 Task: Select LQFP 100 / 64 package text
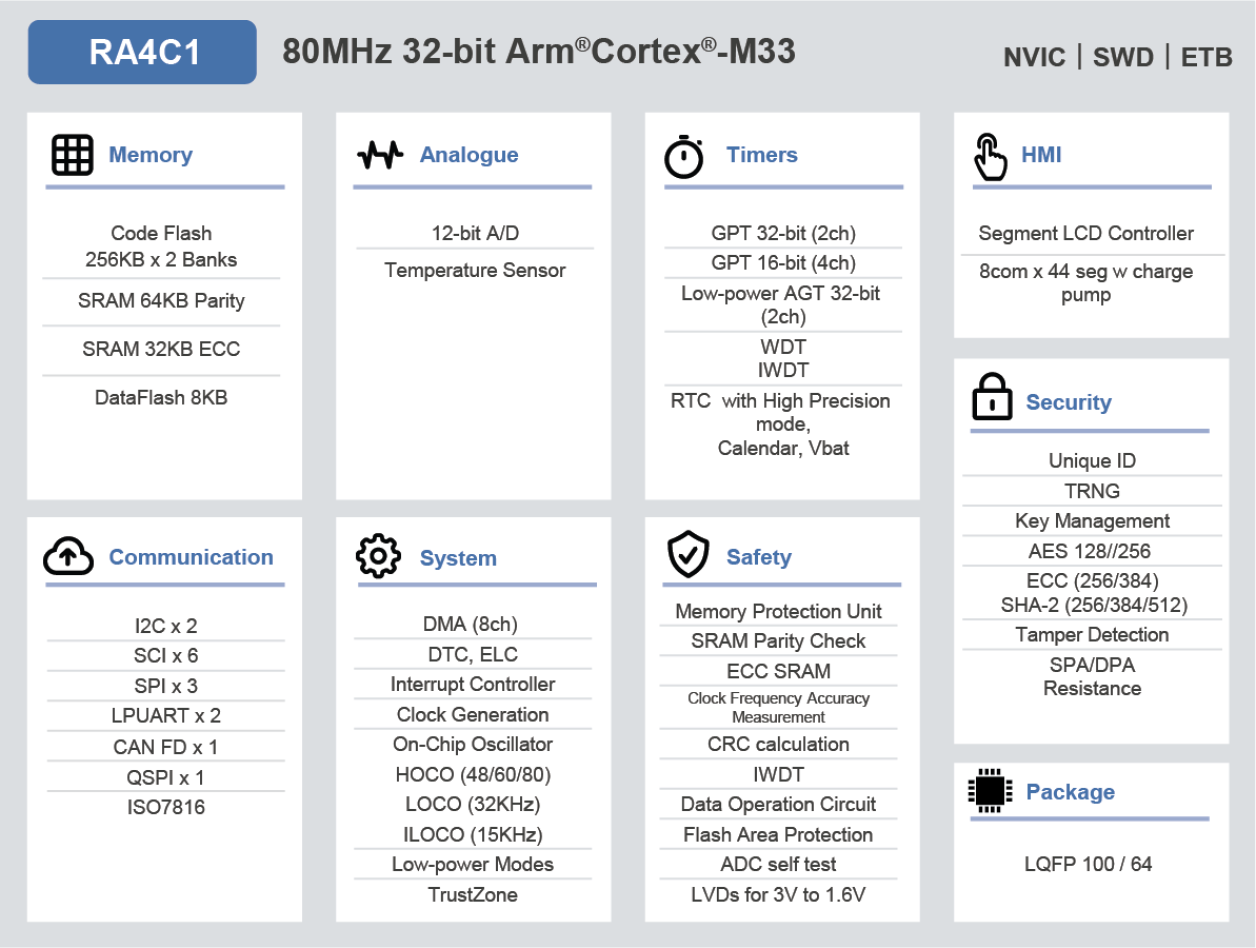[1088, 863]
